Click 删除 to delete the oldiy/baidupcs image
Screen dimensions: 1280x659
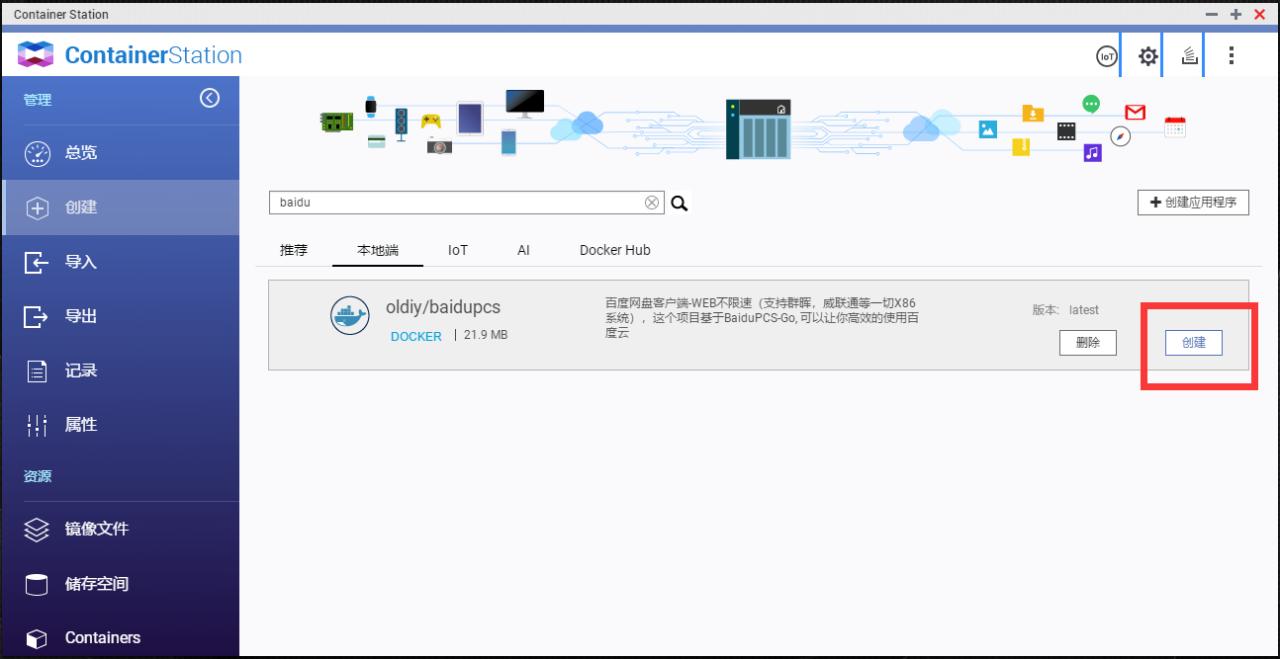1087,342
